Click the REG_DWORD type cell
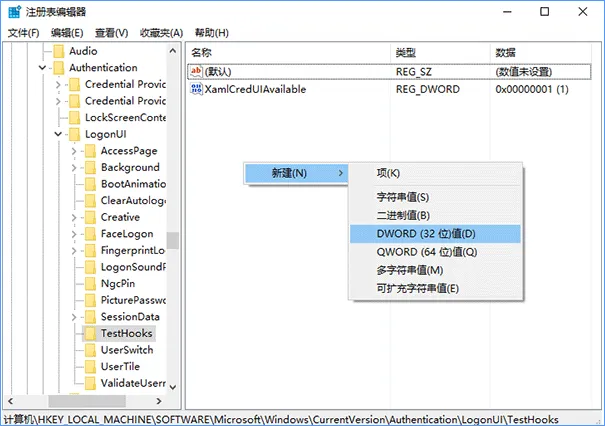The height and width of the screenshot is (426, 605). pos(428,89)
